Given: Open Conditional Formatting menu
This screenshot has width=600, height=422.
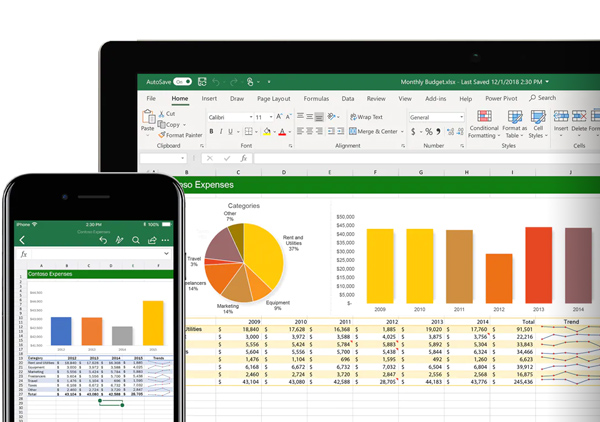Looking at the screenshot, I should 484,124.
